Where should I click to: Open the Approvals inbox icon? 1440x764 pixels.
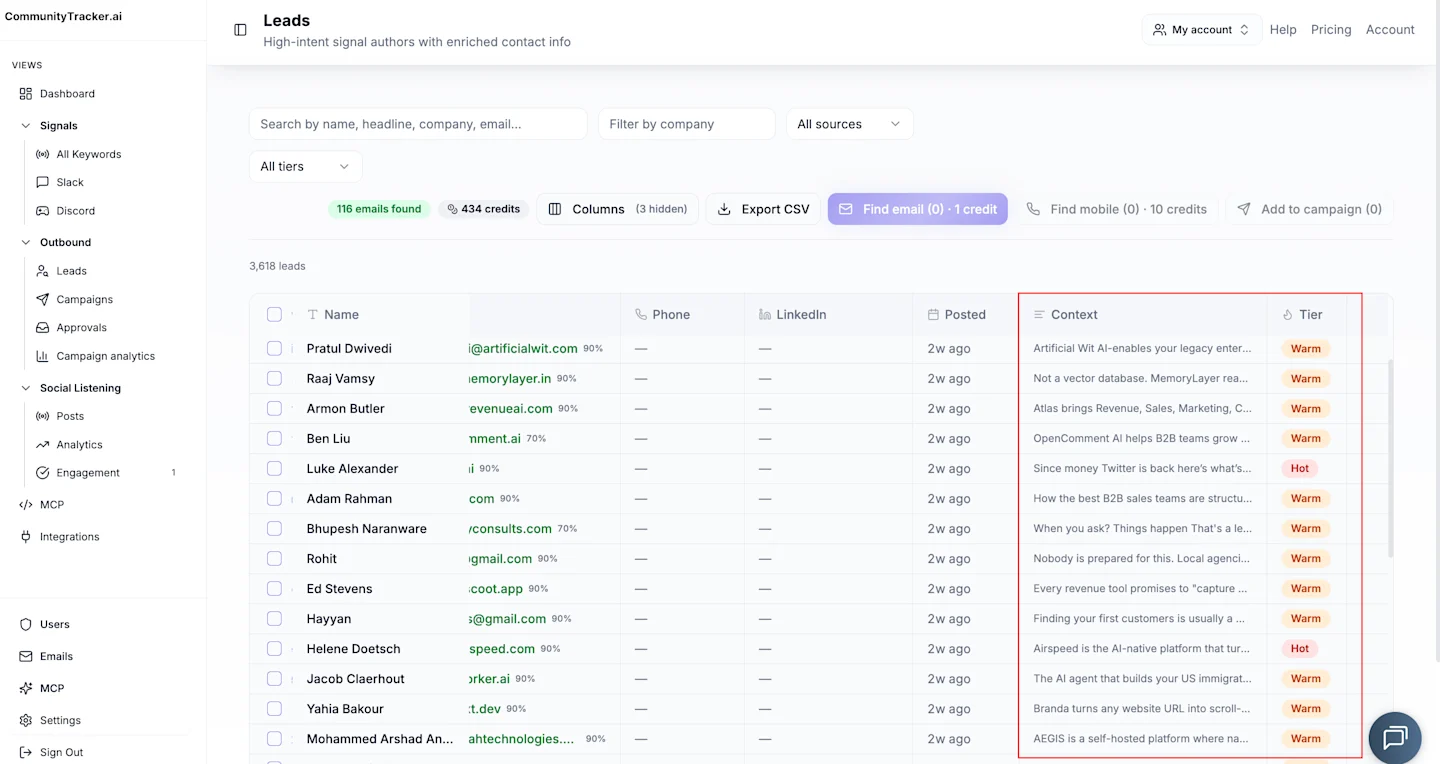click(x=42, y=328)
